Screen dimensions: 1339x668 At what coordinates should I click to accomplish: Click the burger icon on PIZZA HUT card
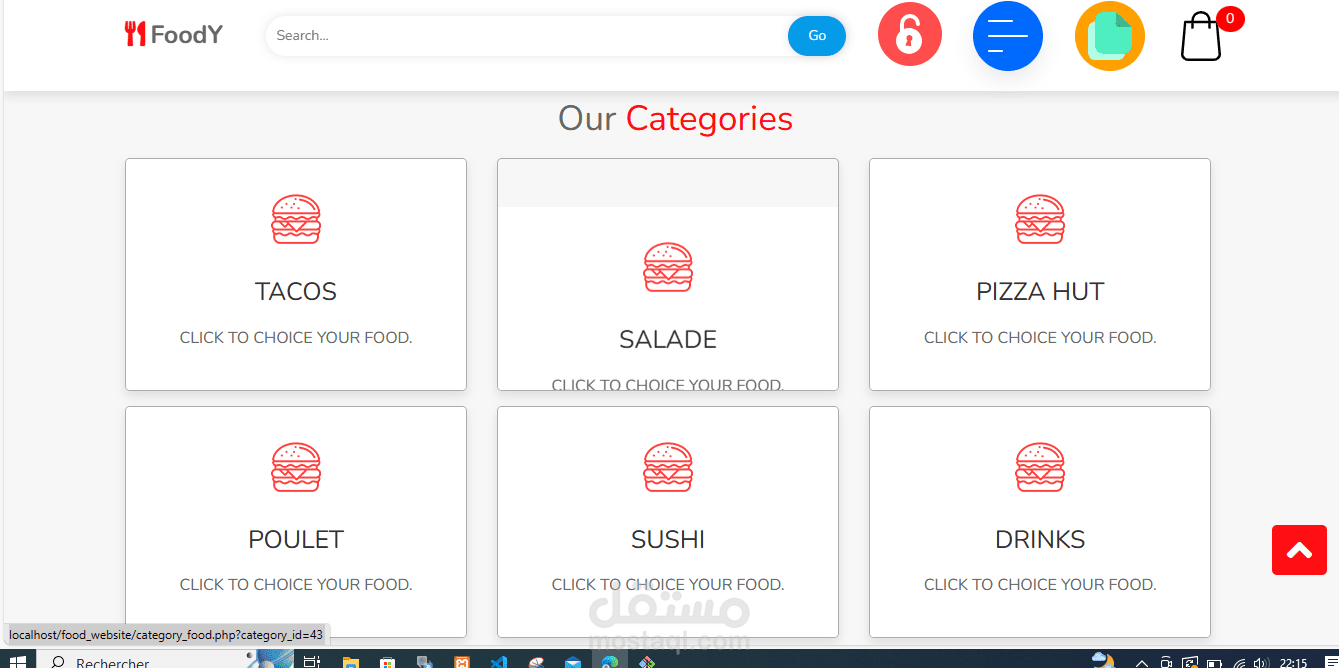pos(1040,219)
